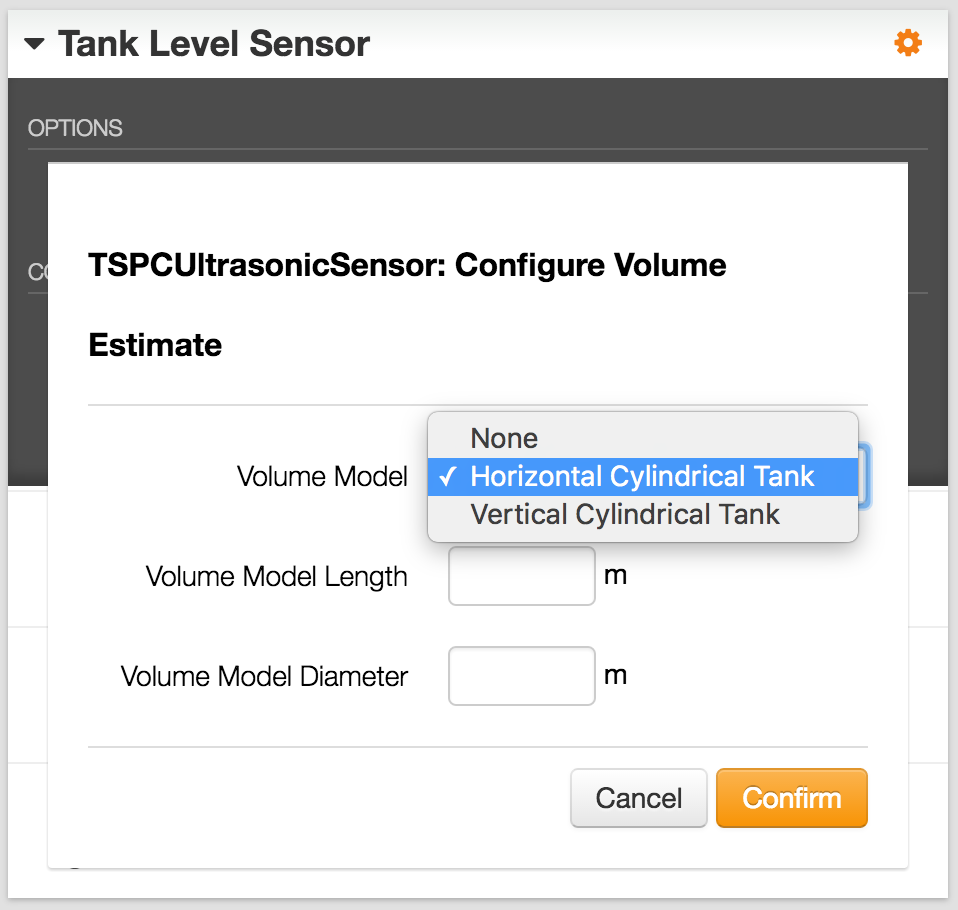Focus the Volume Model Diameter input field
958x910 pixels.
click(x=522, y=676)
